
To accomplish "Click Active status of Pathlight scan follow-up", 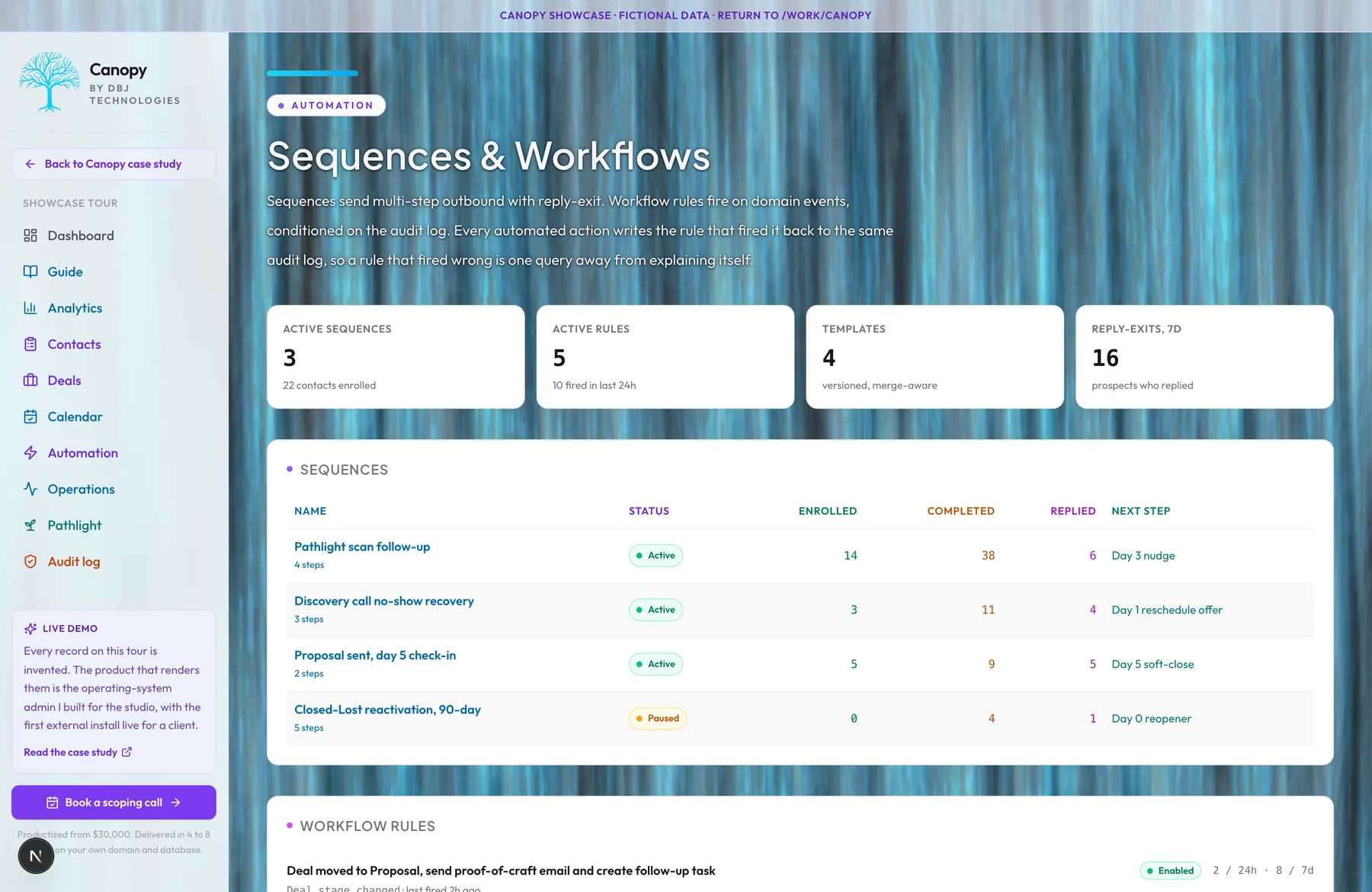I will (656, 556).
